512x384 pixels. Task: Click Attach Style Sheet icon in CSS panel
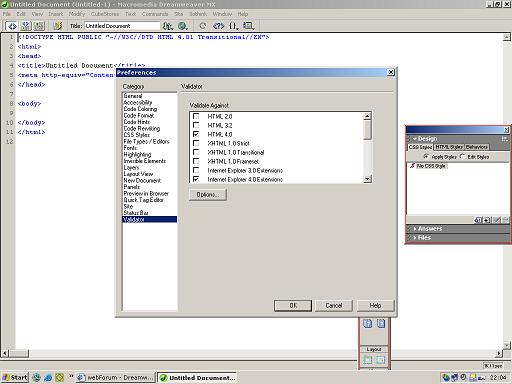[x=478, y=220]
